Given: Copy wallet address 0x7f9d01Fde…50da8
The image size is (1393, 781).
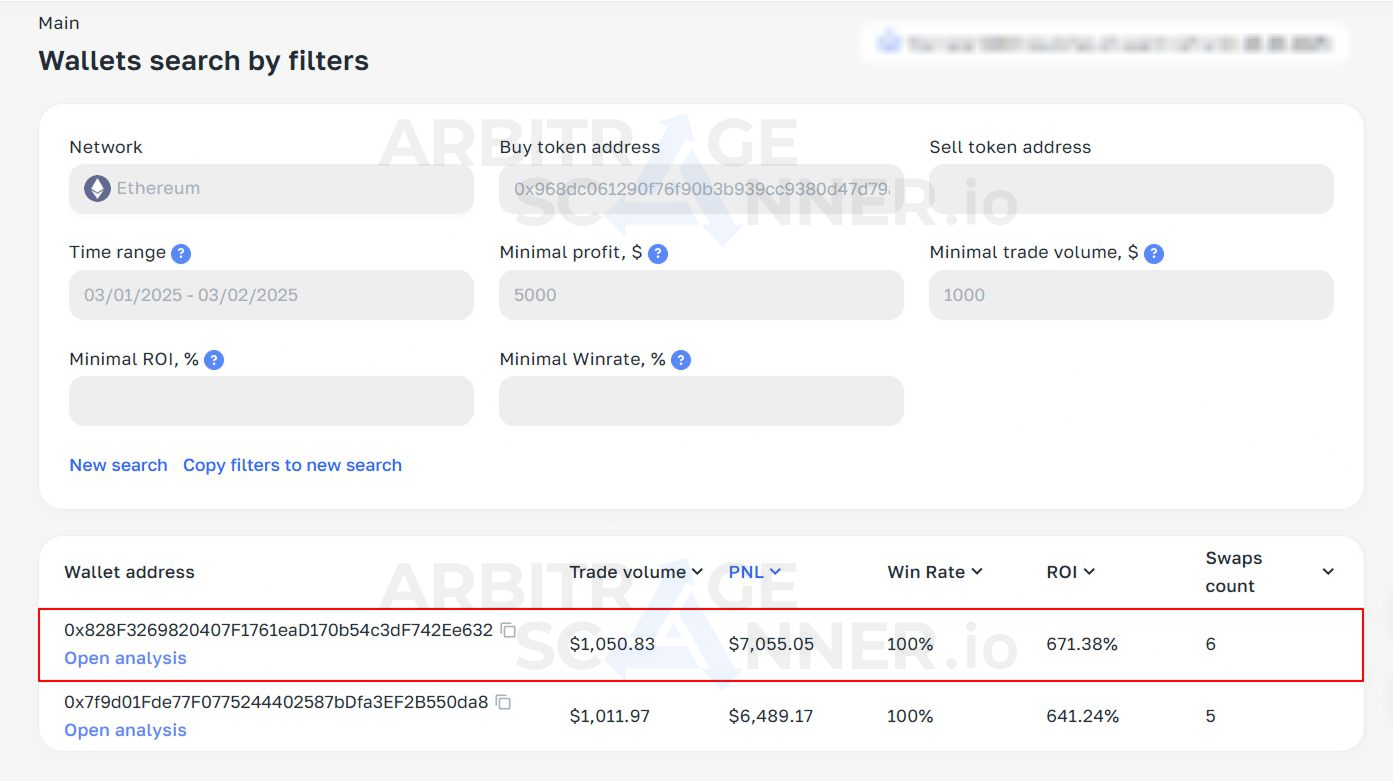Looking at the screenshot, I should pyautogui.click(x=504, y=702).
